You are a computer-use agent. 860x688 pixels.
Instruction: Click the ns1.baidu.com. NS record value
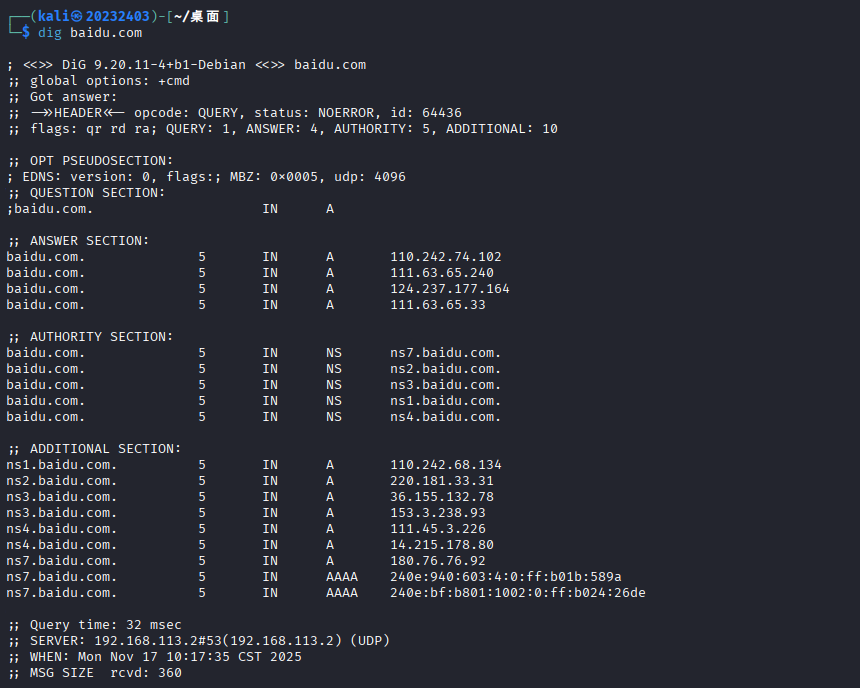[445, 401]
